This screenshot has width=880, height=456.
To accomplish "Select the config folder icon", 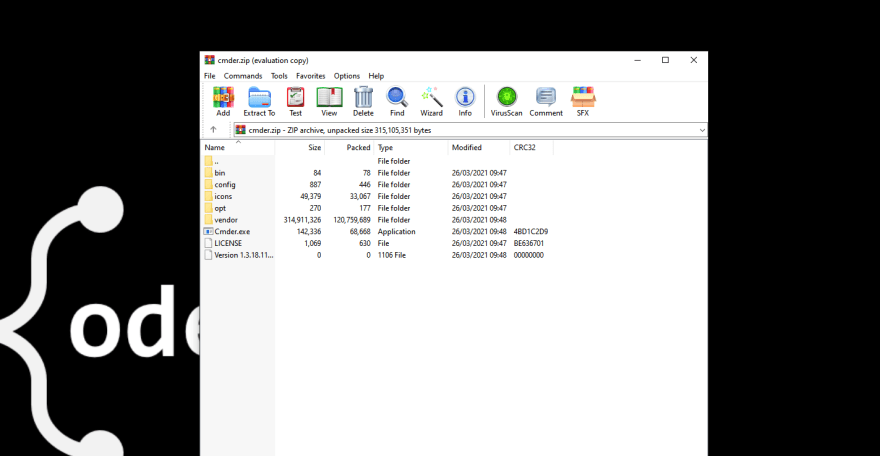I will pyautogui.click(x=209, y=185).
